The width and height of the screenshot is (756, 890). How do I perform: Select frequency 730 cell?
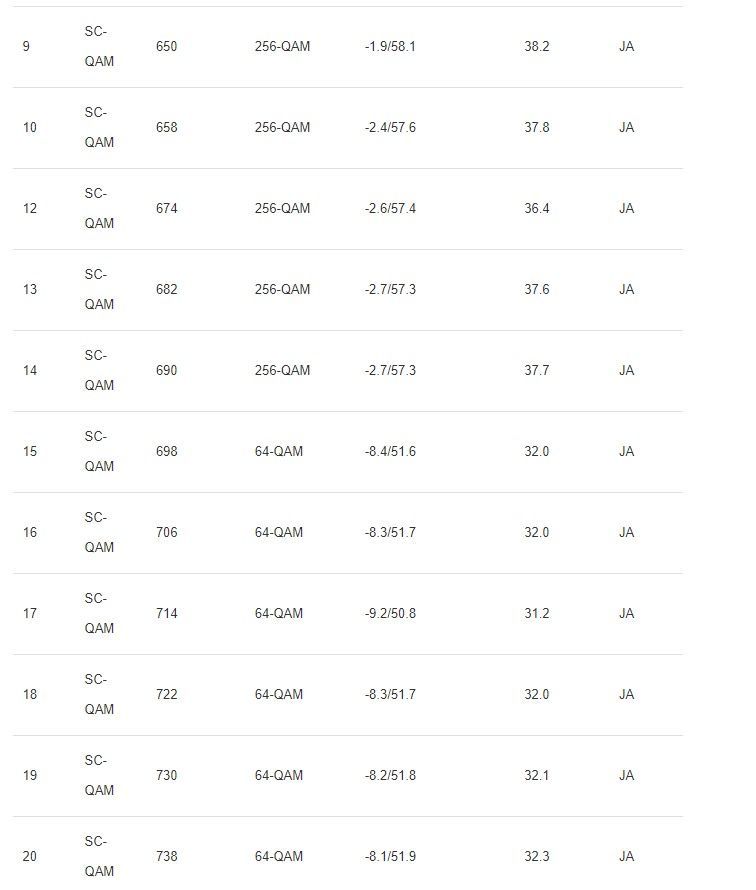point(166,775)
